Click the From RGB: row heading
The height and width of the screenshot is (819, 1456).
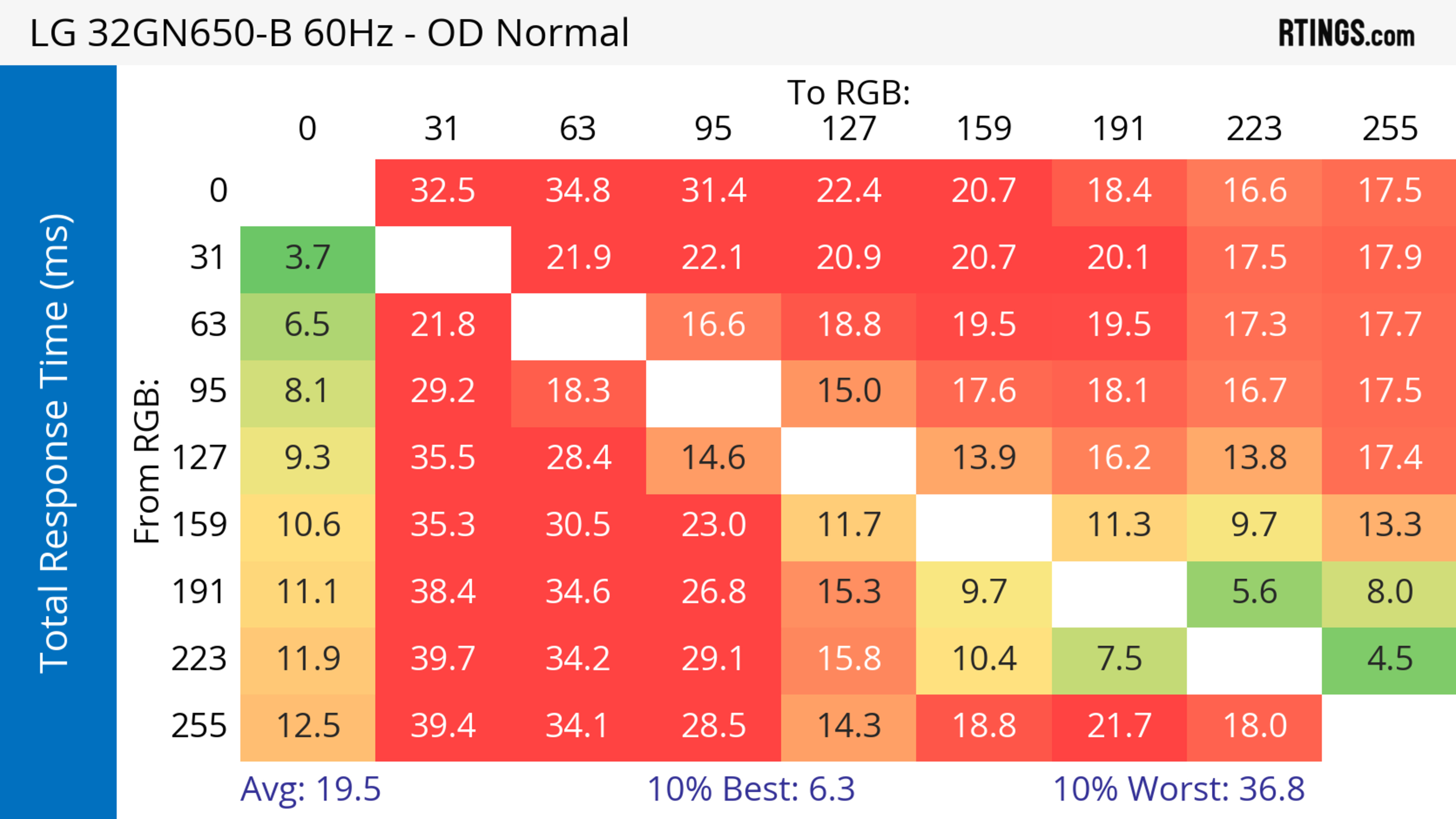click(147, 461)
